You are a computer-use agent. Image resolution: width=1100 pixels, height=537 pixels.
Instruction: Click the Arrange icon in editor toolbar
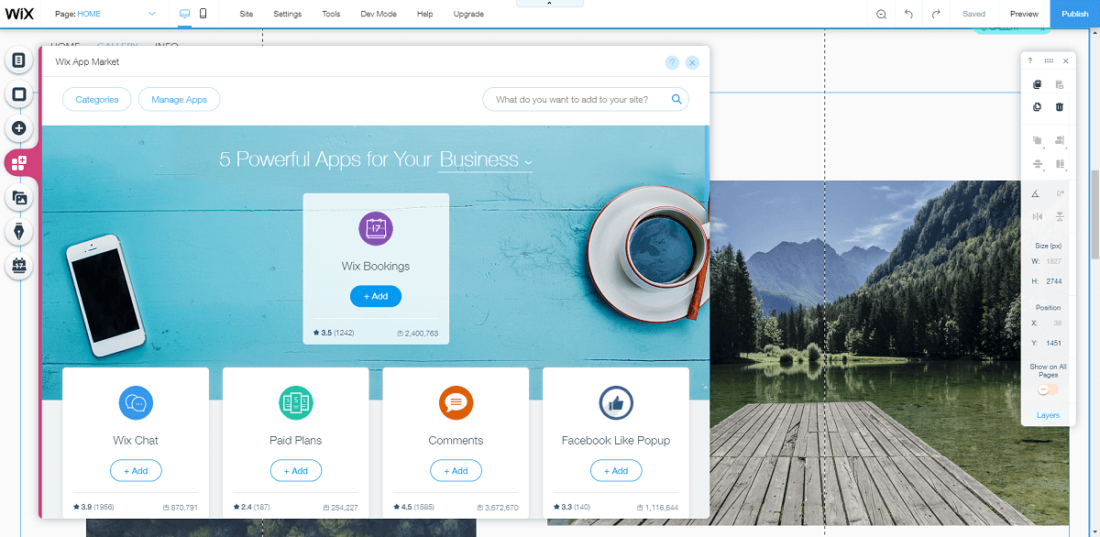coord(1038,141)
